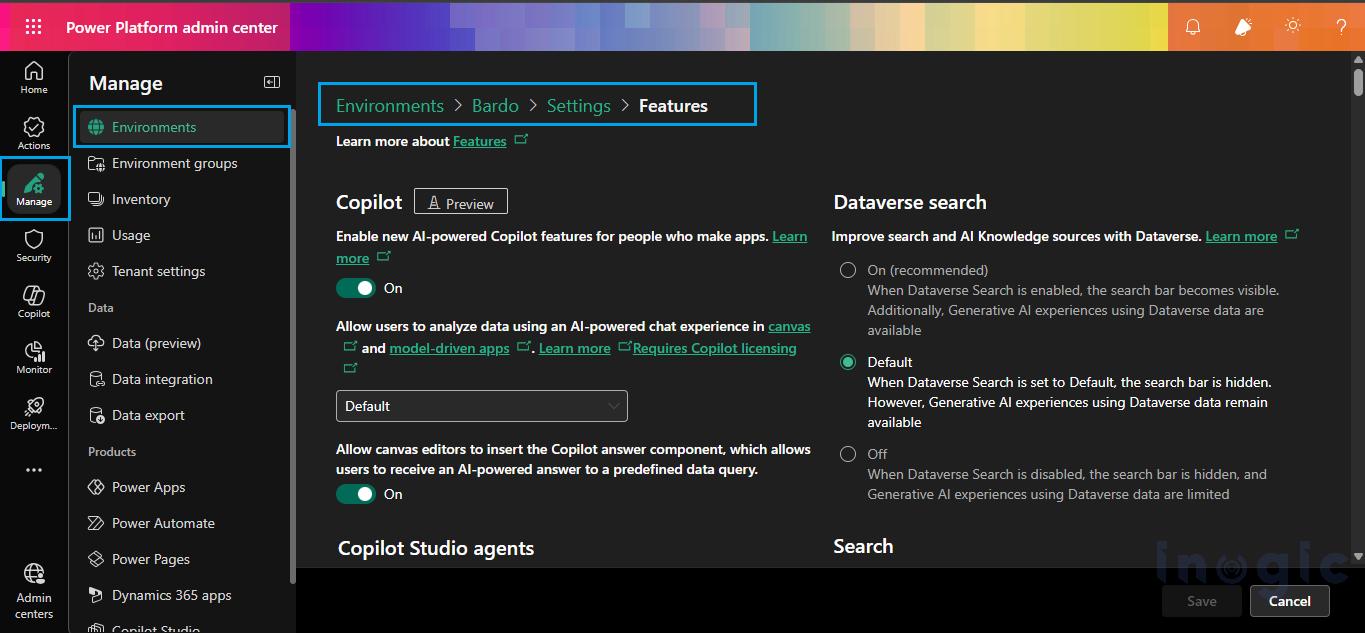The image size is (1365, 633).
Task: Collapse the Manage navigation pane
Action: [271, 82]
